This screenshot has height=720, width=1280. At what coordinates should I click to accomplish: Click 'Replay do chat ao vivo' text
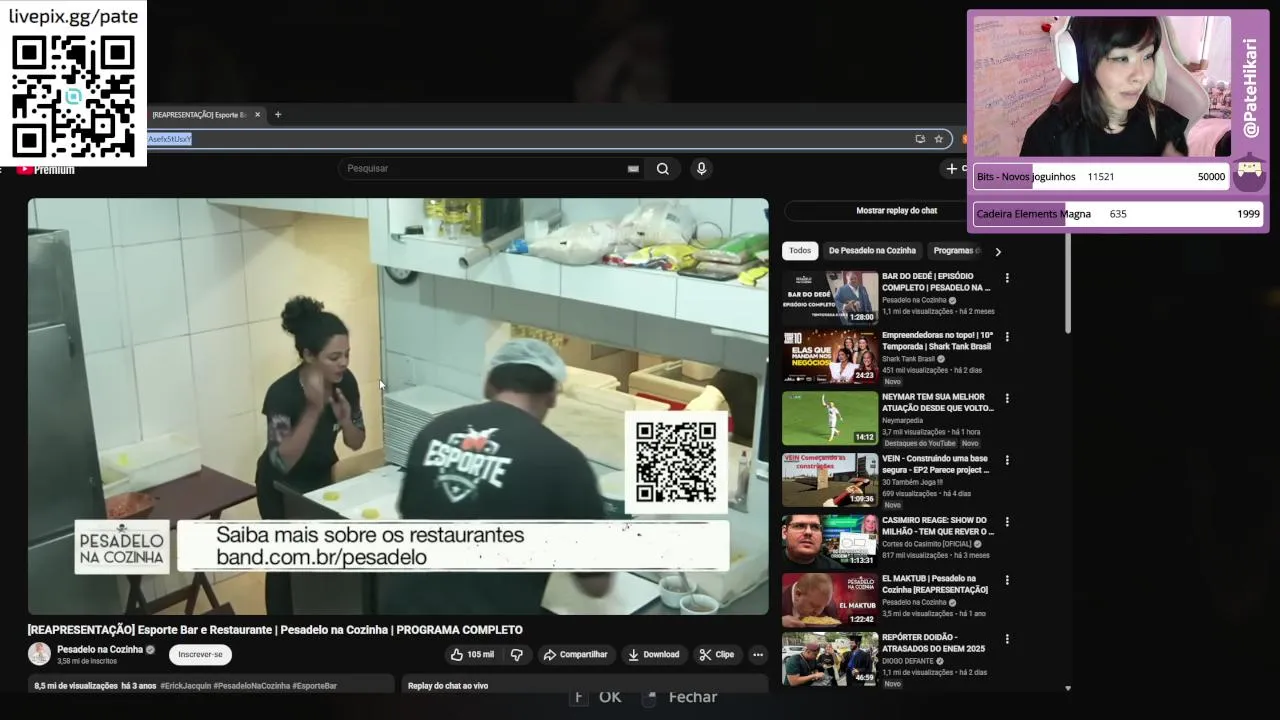(x=448, y=686)
